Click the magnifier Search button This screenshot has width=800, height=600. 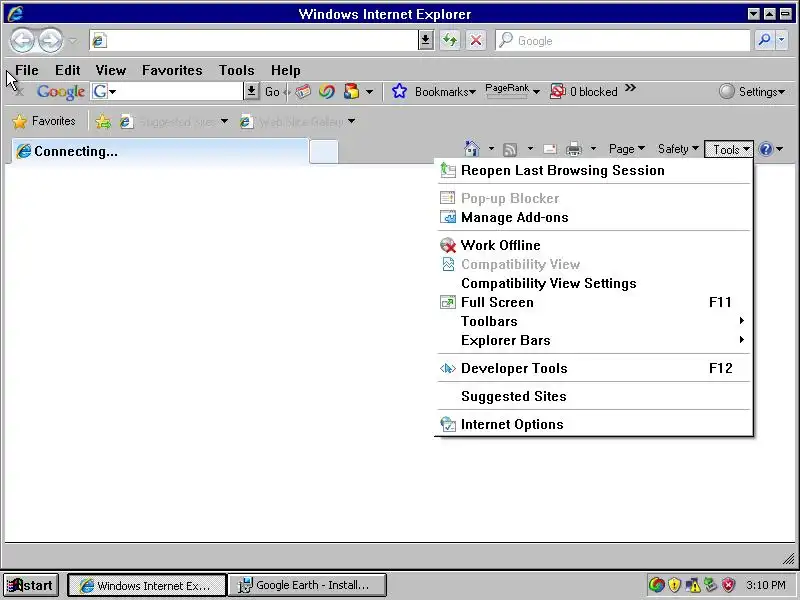tap(764, 40)
